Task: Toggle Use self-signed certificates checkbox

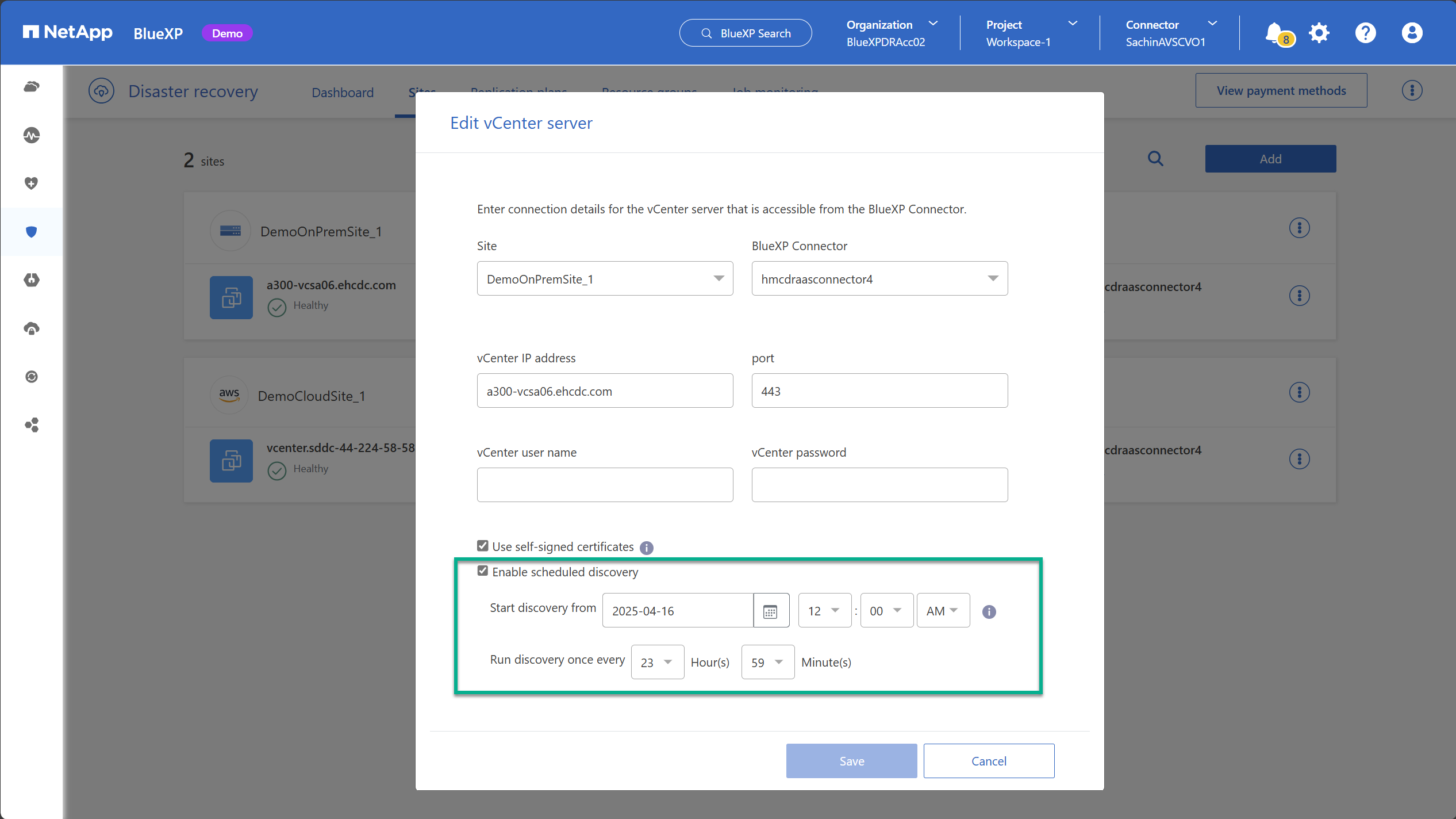Action: (483, 546)
